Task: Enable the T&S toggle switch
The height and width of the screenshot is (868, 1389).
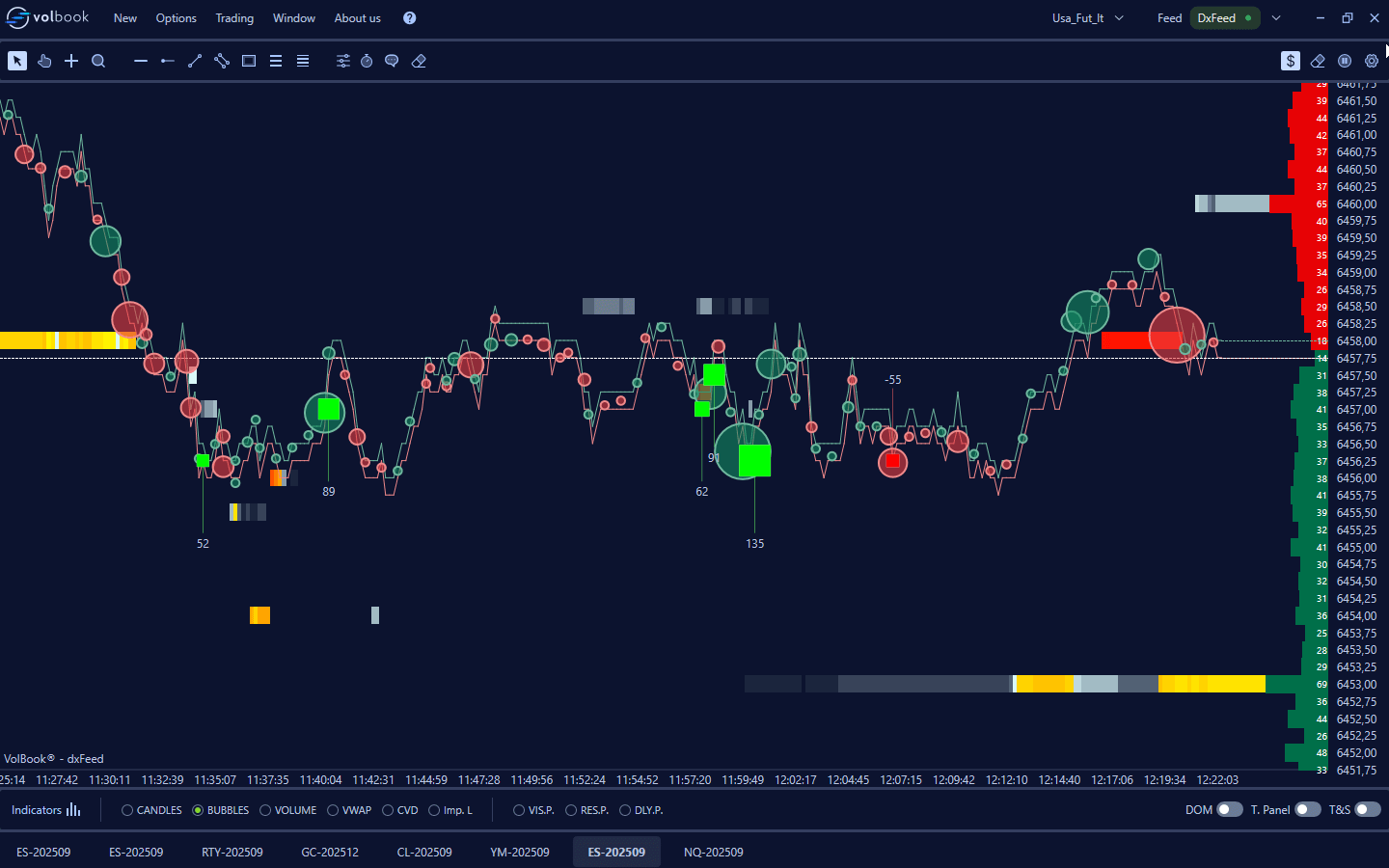Action: [x=1368, y=810]
